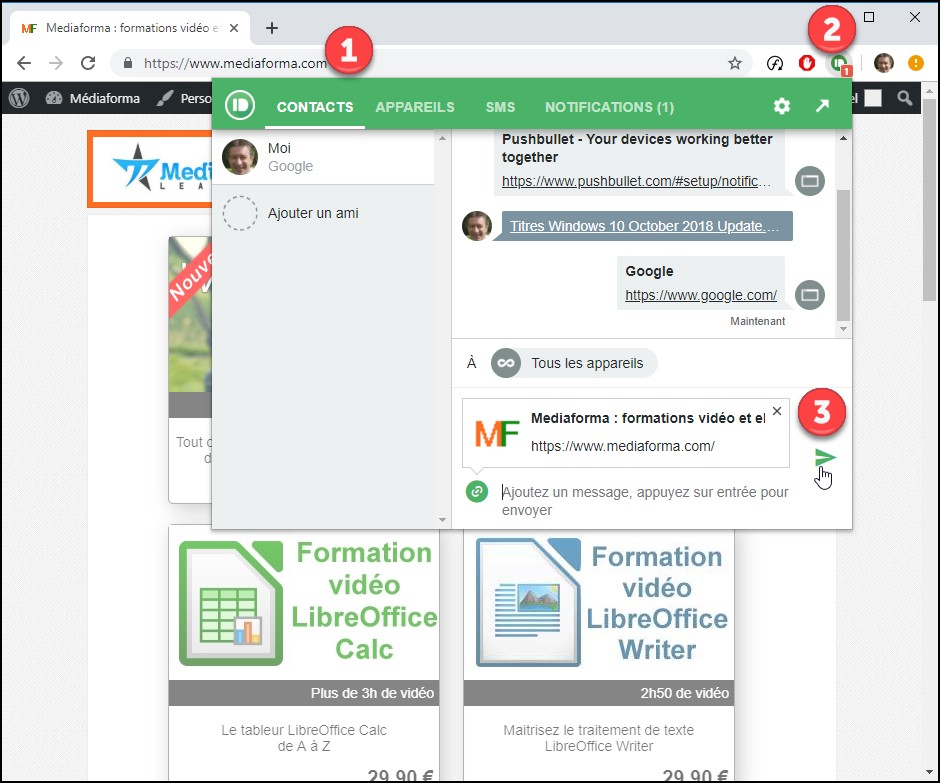Click the device icon beside the Google push
940x783 pixels.
pos(810,295)
